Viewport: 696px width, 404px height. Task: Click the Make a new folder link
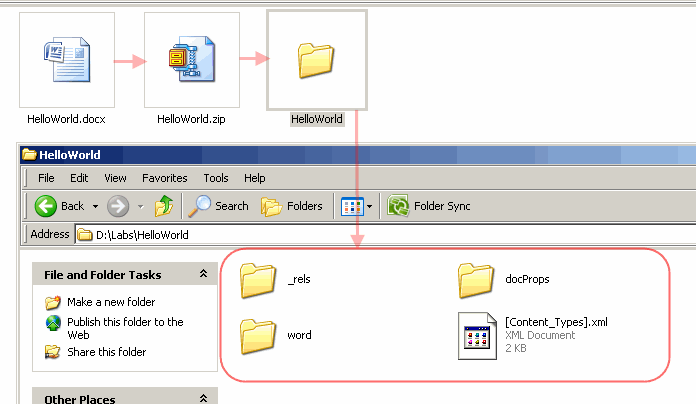[111, 302]
